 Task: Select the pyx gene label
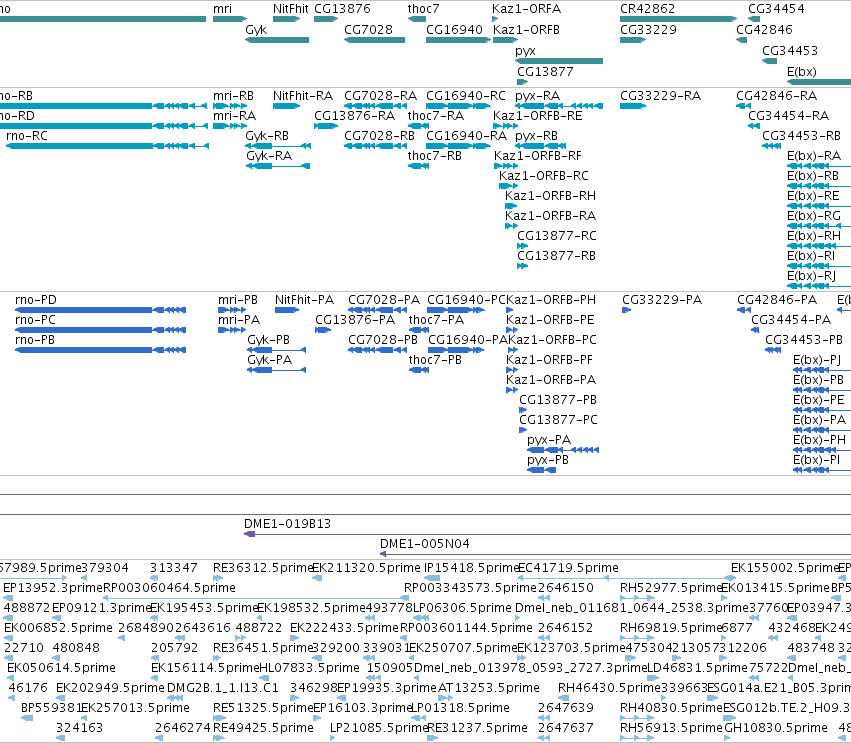(x=525, y=51)
